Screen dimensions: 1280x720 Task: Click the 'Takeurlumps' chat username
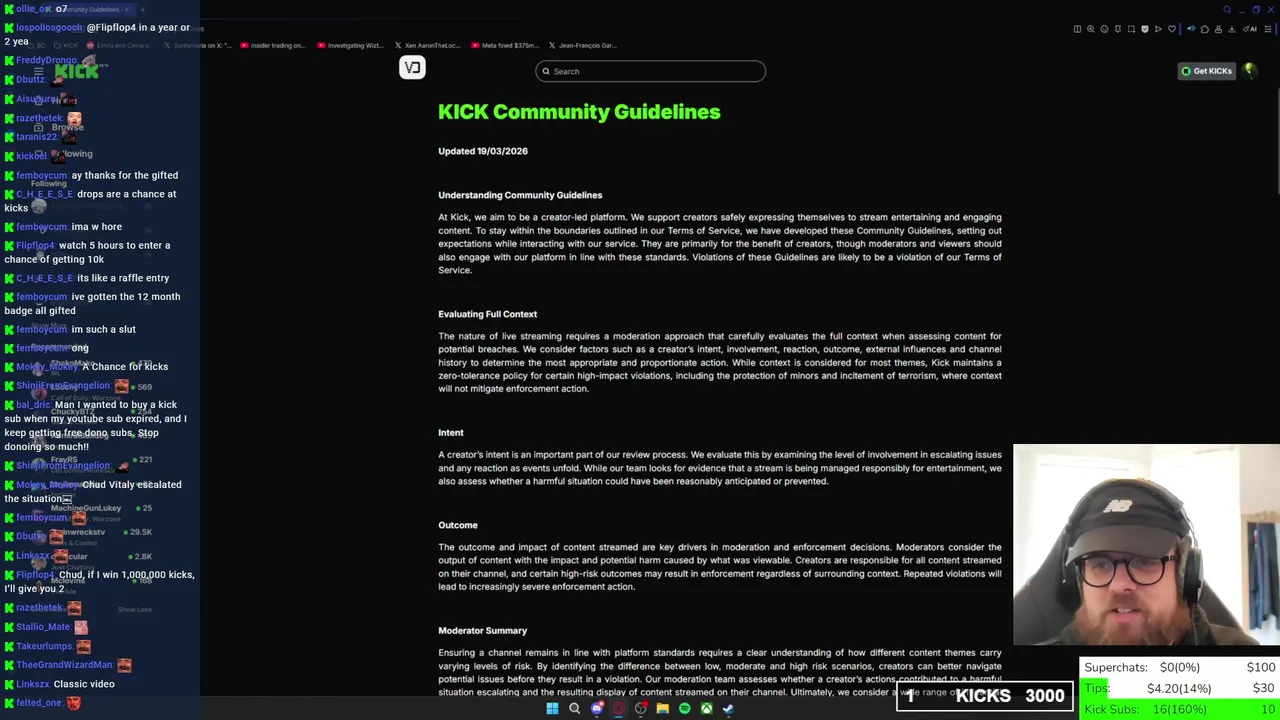44,646
